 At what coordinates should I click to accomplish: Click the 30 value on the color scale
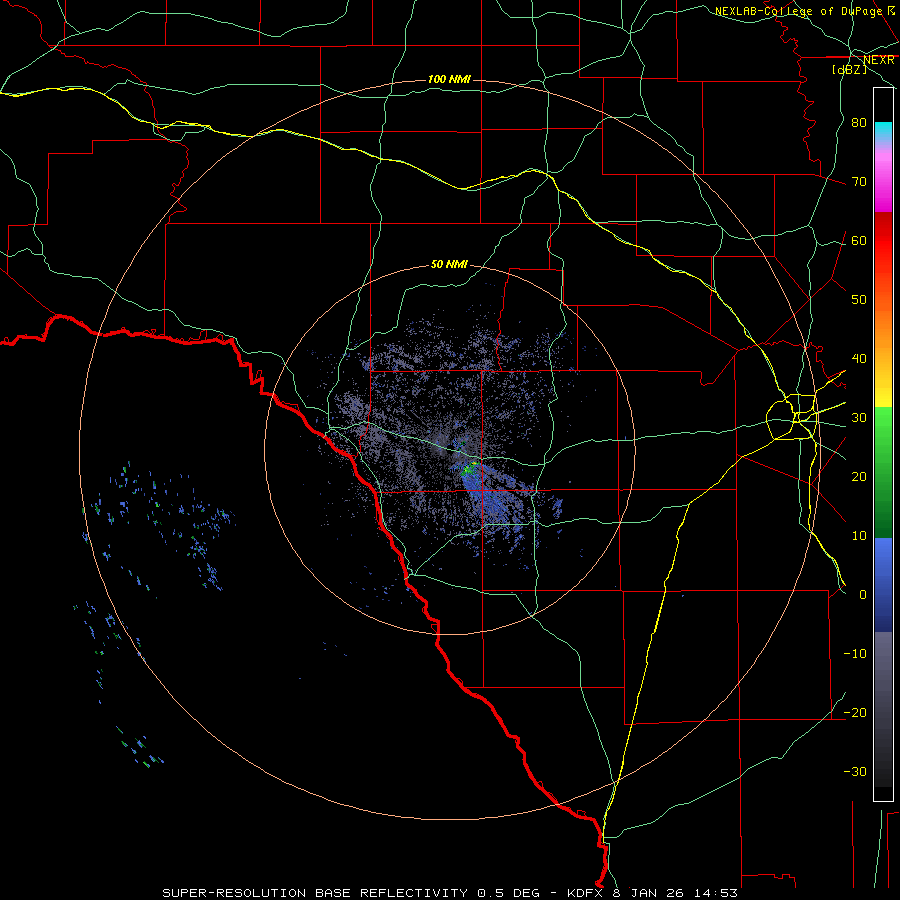pos(859,417)
